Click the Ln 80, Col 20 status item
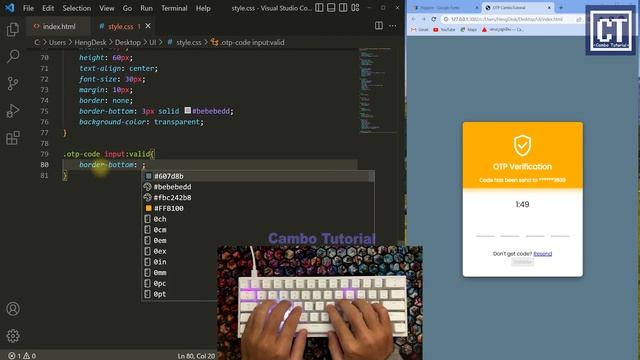The height and width of the screenshot is (360, 640). pos(196,356)
